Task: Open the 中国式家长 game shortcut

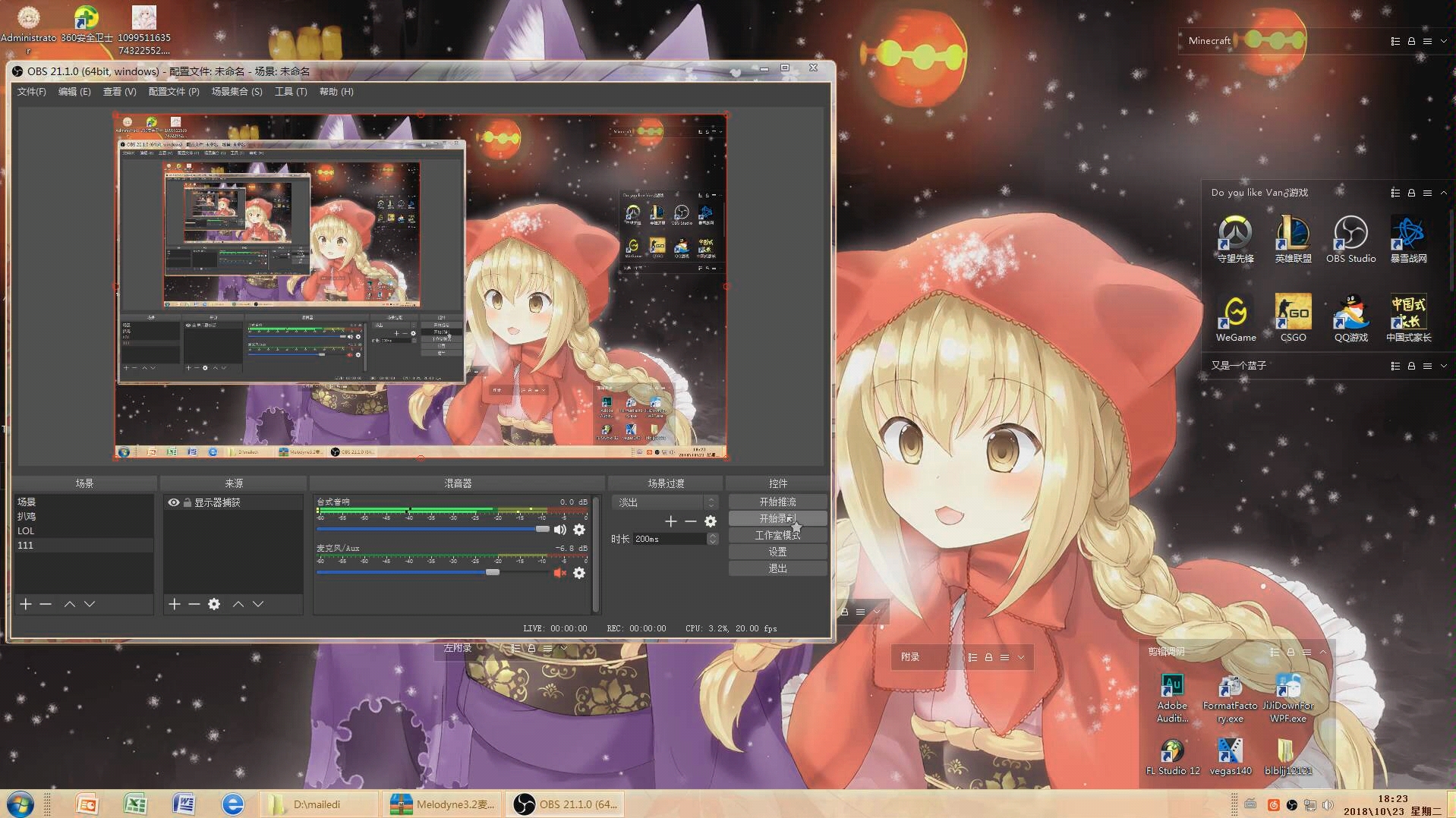Action: point(1408,318)
